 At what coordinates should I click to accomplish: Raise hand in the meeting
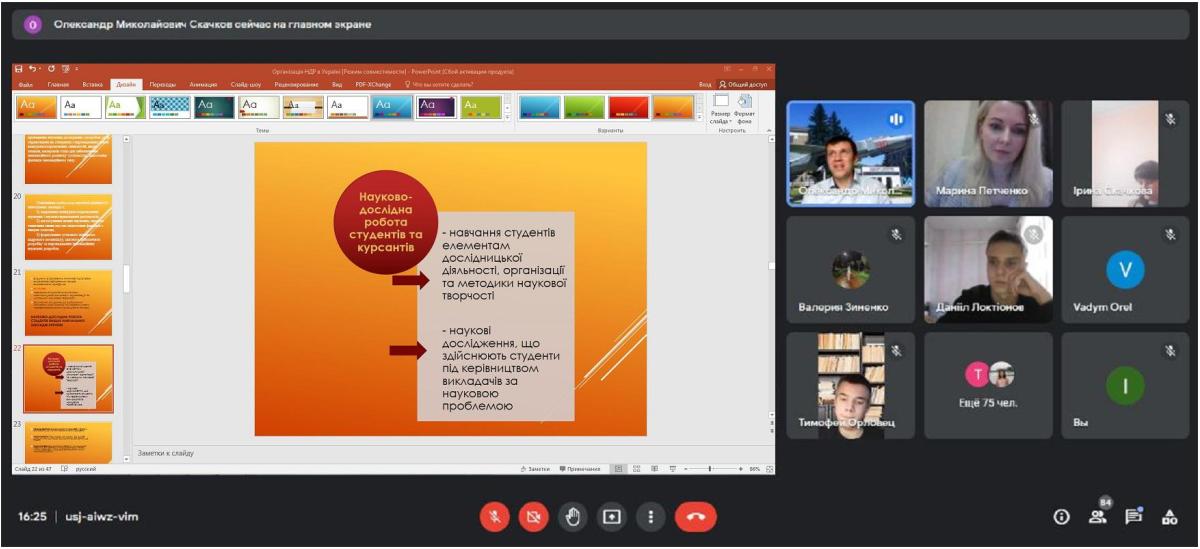572,517
